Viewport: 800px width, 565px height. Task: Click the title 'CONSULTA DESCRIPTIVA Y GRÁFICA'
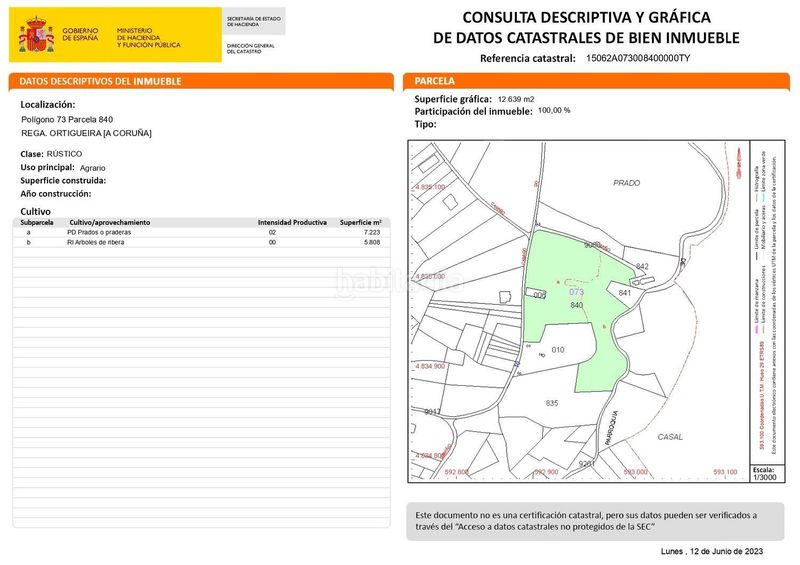[586, 18]
